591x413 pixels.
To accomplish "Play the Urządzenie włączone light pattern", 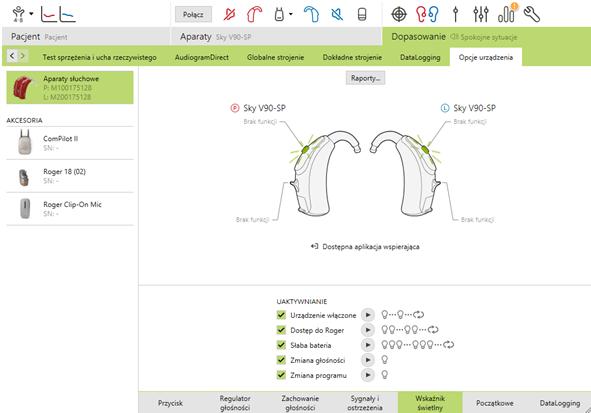I will [x=368, y=315].
